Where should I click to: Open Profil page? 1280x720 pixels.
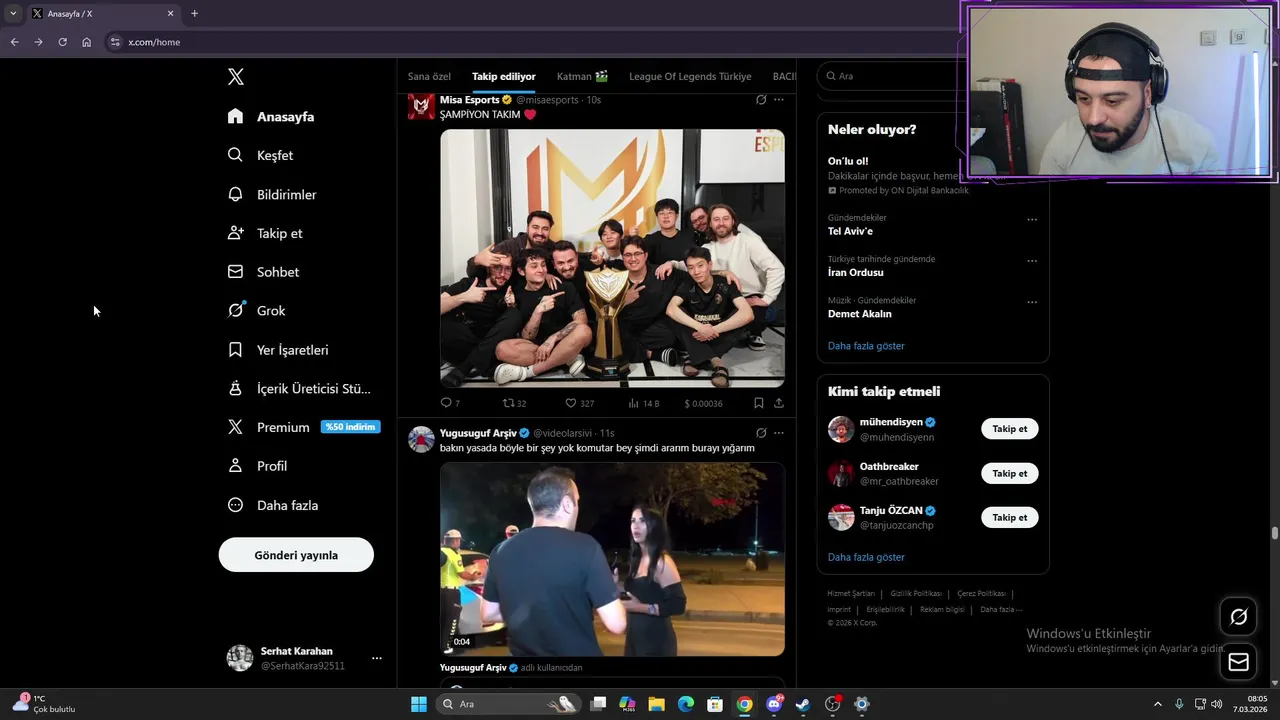(257, 466)
